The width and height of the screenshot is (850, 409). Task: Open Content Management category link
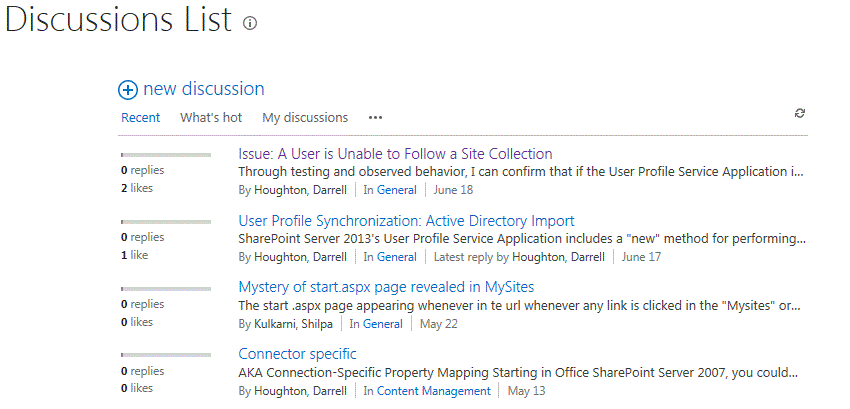[x=434, y=391]
